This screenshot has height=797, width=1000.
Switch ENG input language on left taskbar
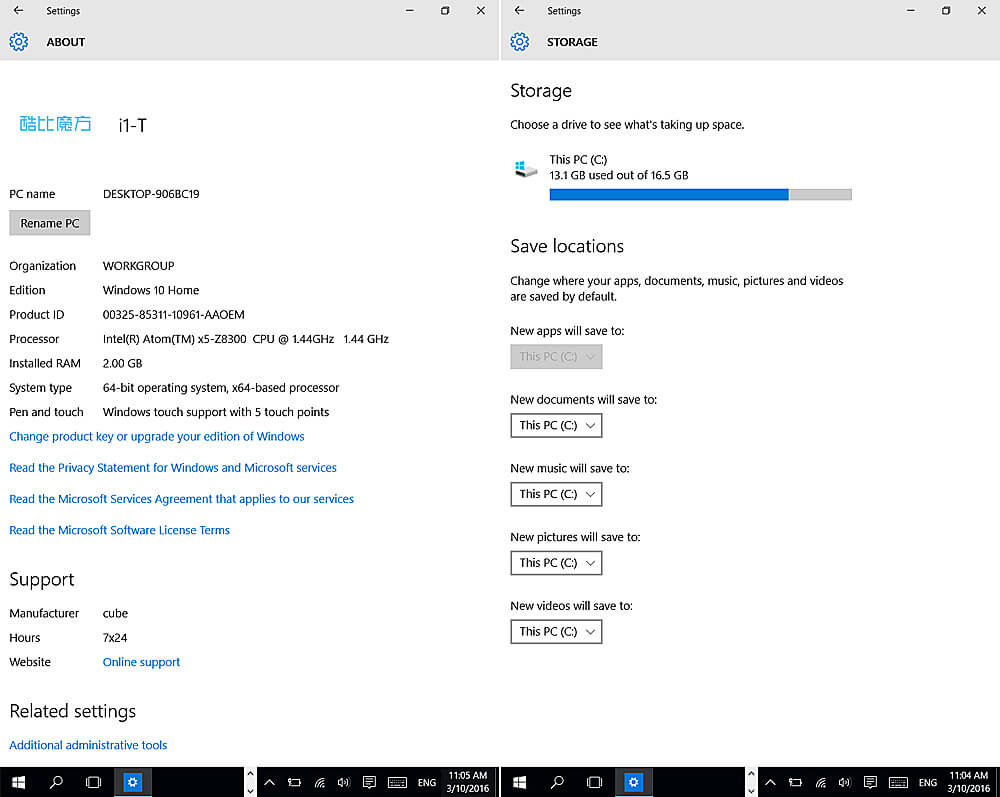[x=427, y=782]
